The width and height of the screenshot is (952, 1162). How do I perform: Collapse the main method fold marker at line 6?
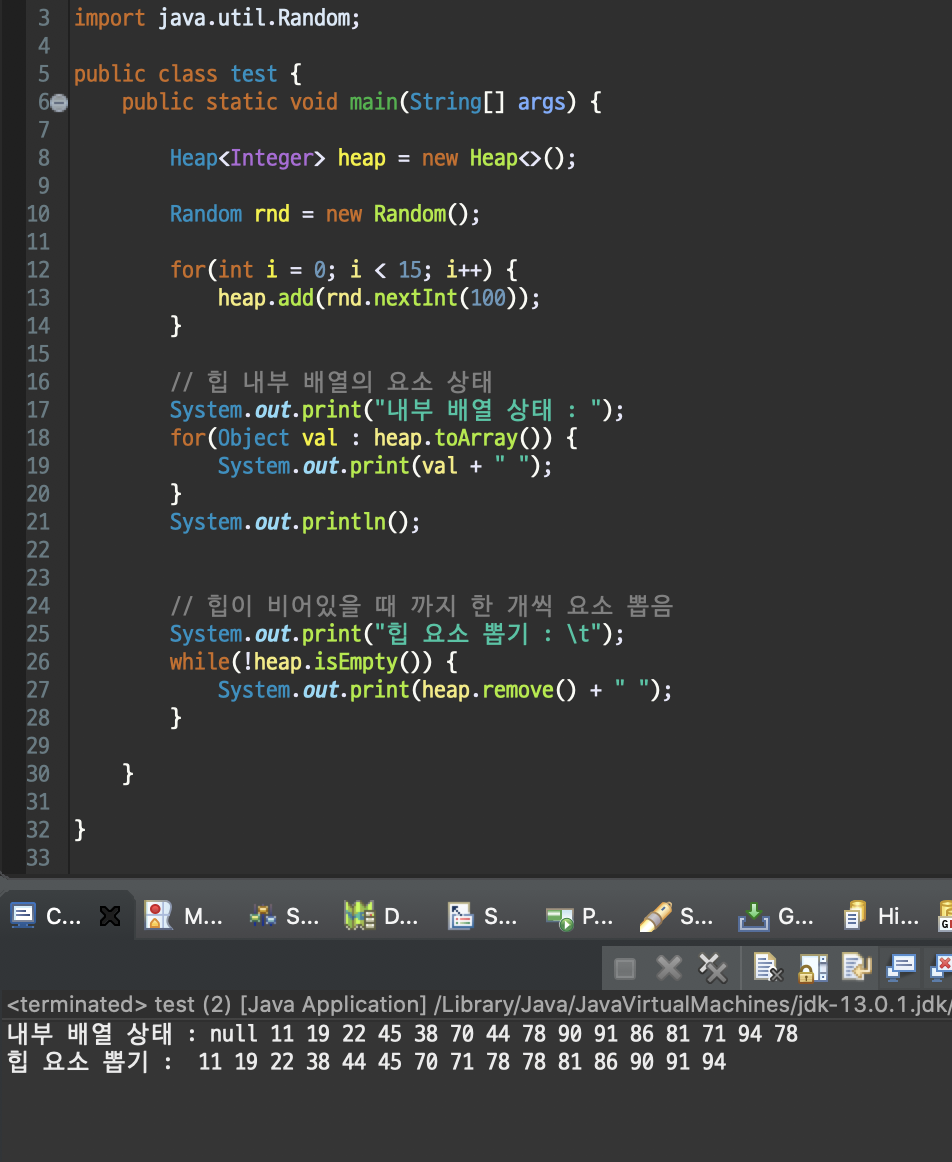(59, 102)
